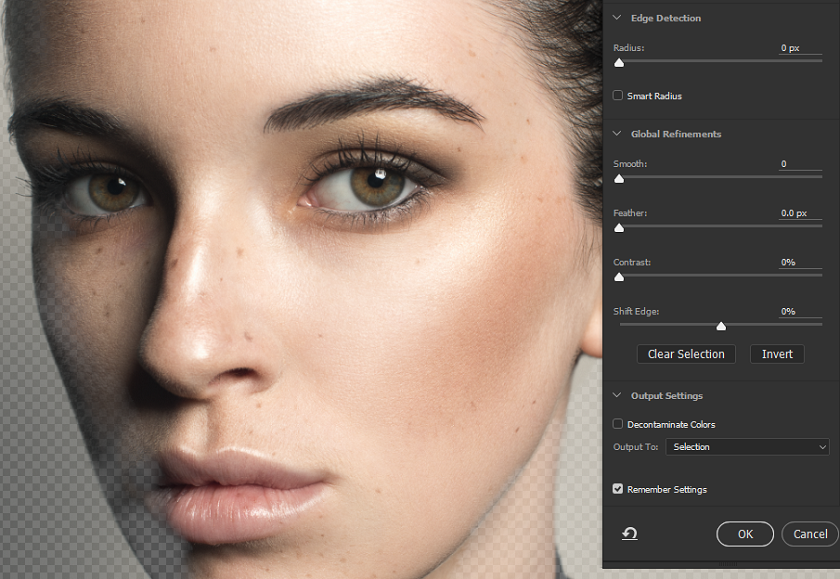
Task: Click the Feather value field
Action: pos(799,213)
